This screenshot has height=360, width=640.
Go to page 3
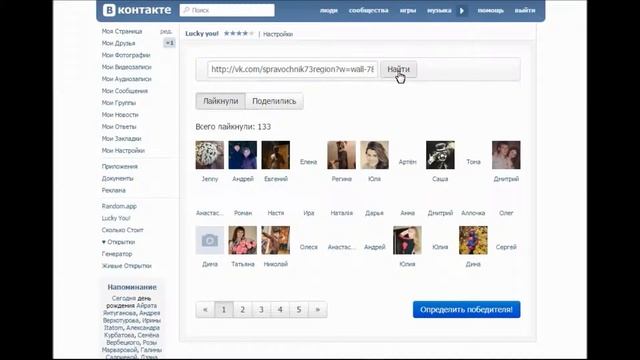tap(261, 310)
